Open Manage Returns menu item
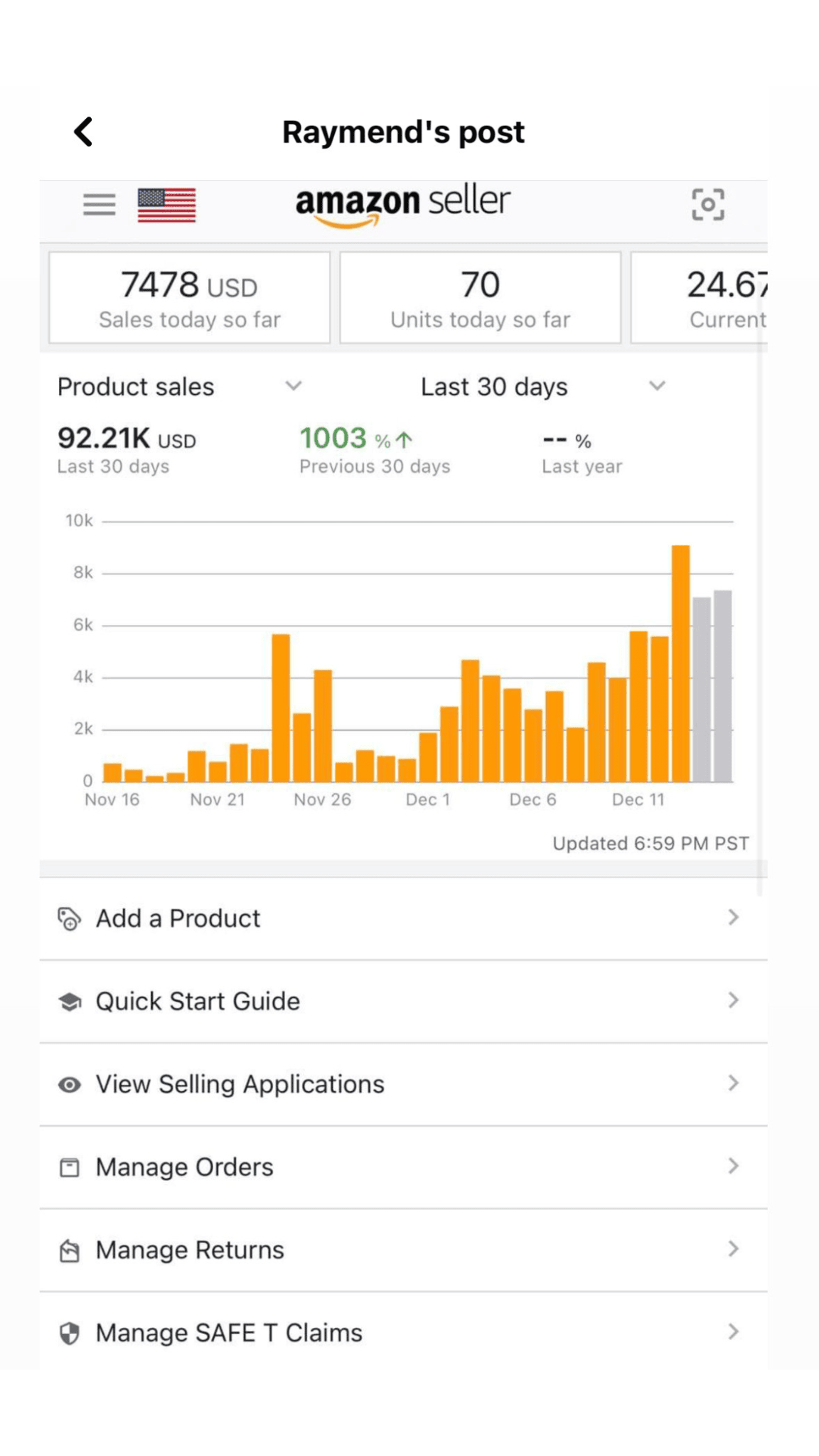This screenshot has height=1456, width=819. [190, 1251]
